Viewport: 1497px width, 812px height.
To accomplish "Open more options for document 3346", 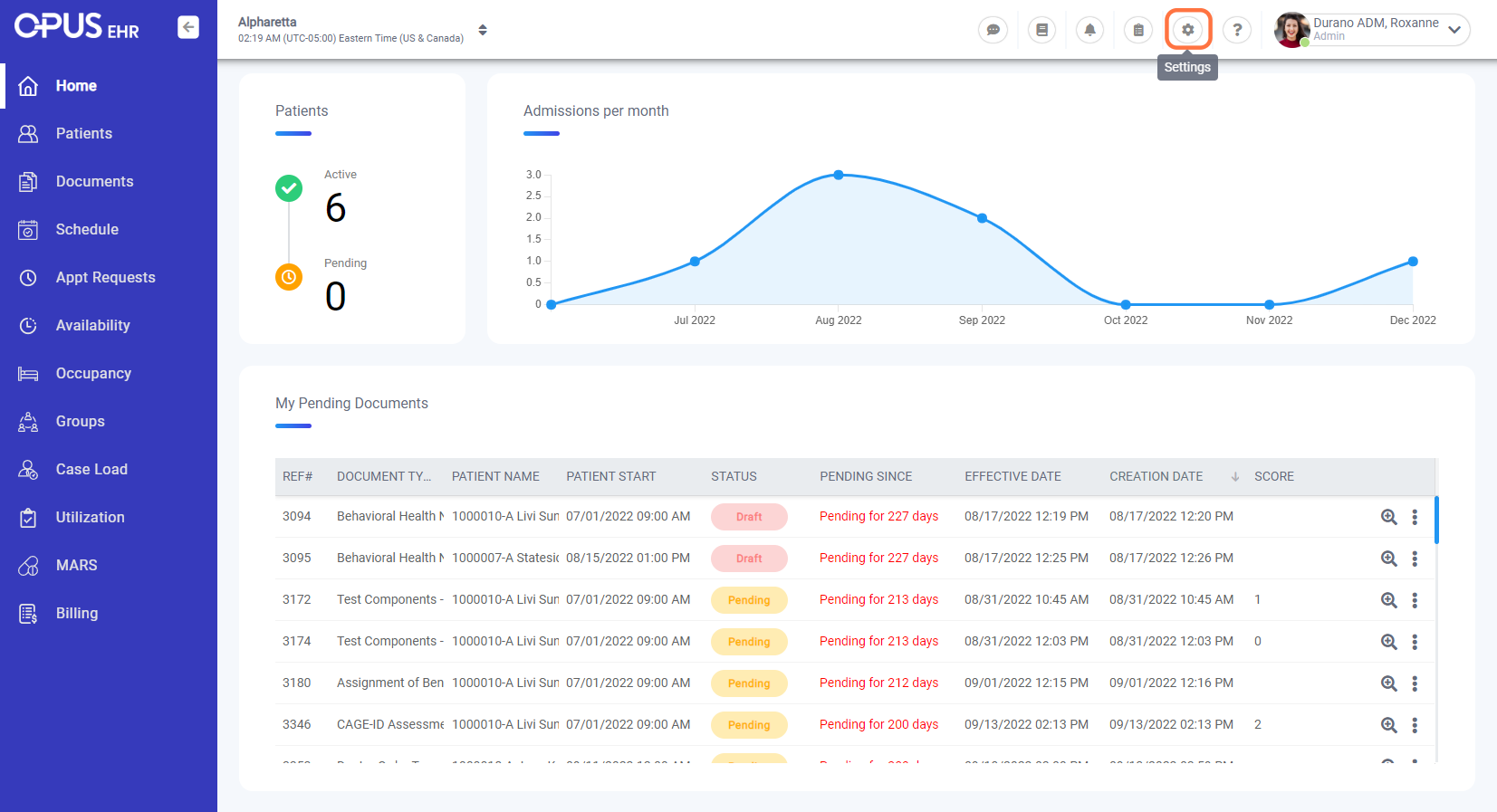I will click(x=1415, y=725).
